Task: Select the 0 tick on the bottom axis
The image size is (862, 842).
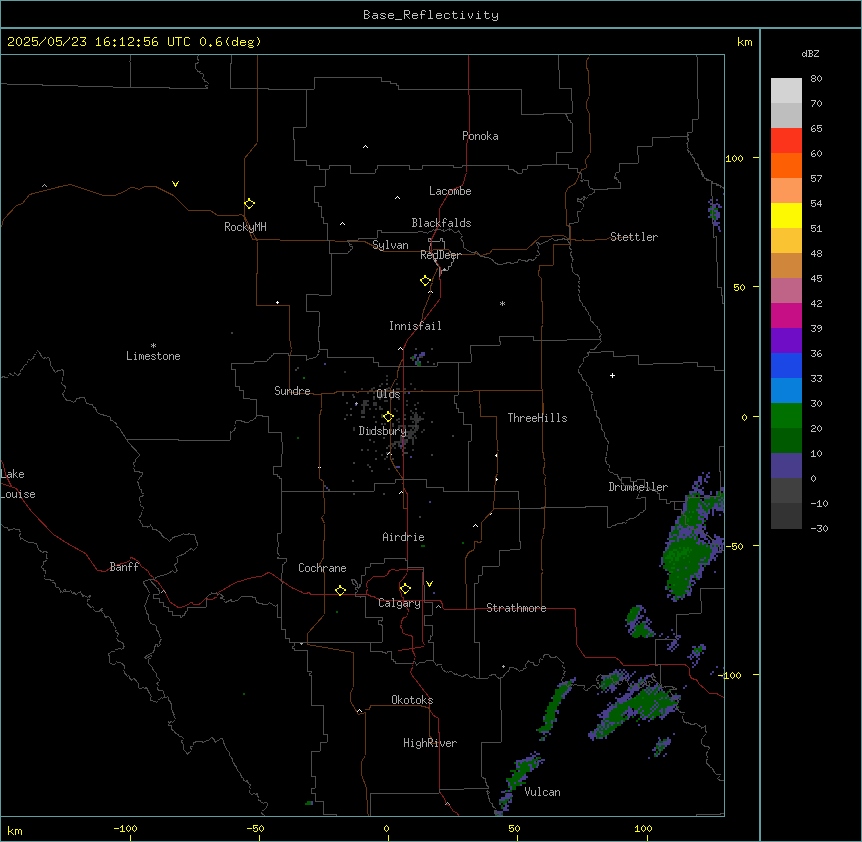Action: point(386,828)
